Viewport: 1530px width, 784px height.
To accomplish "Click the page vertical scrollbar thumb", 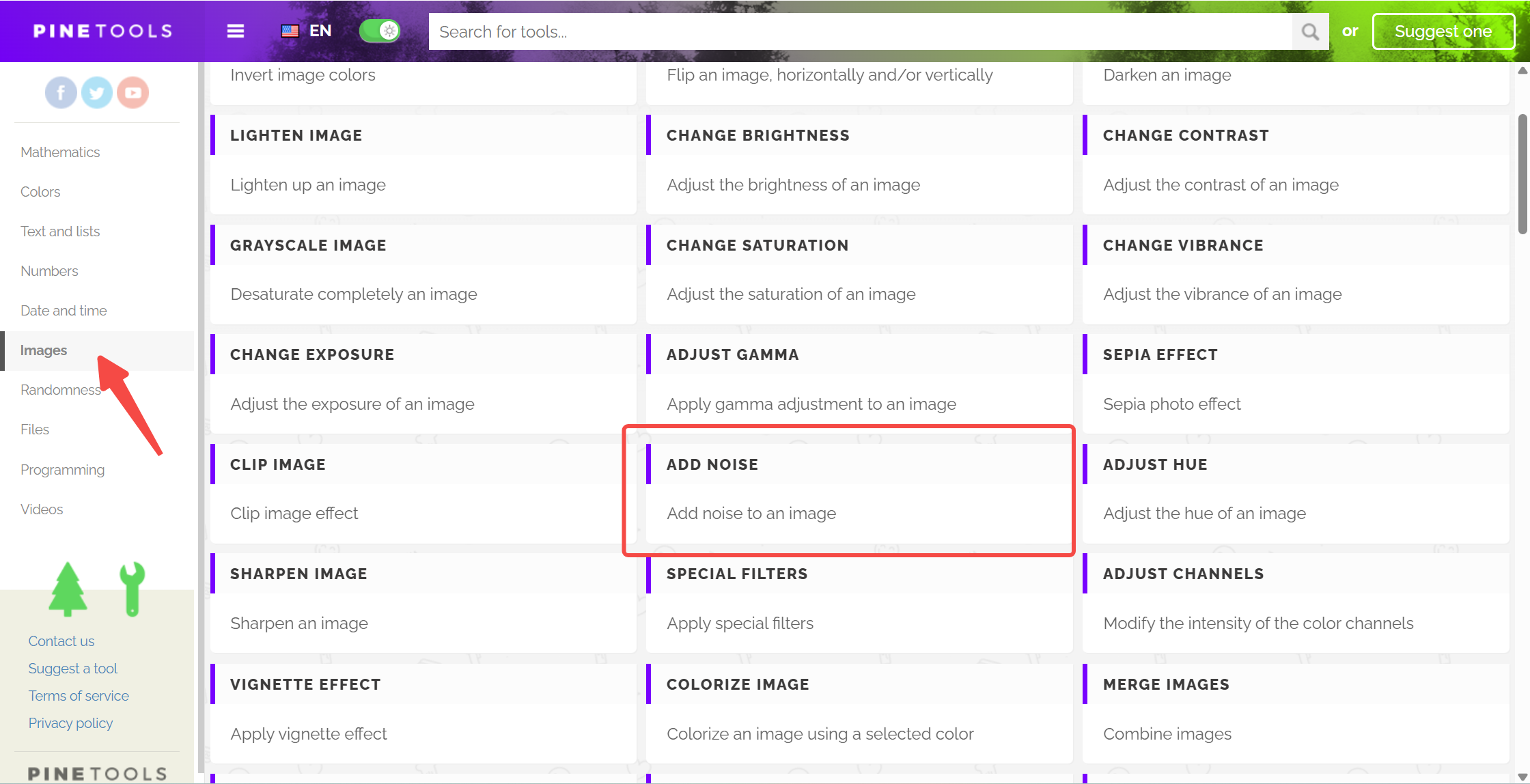I will (x=1522, y=174).
